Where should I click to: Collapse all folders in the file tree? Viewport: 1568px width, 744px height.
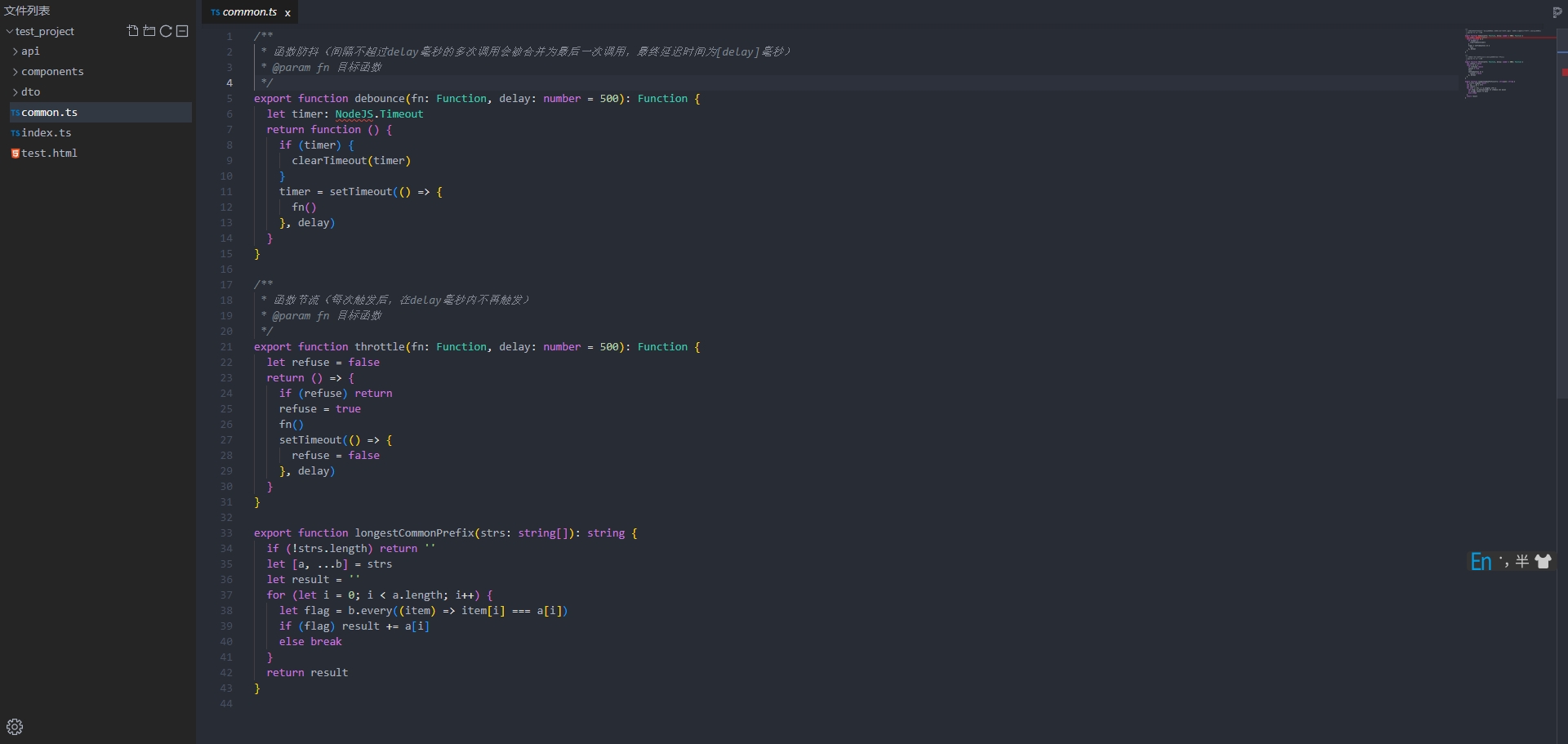click(182, 31)
